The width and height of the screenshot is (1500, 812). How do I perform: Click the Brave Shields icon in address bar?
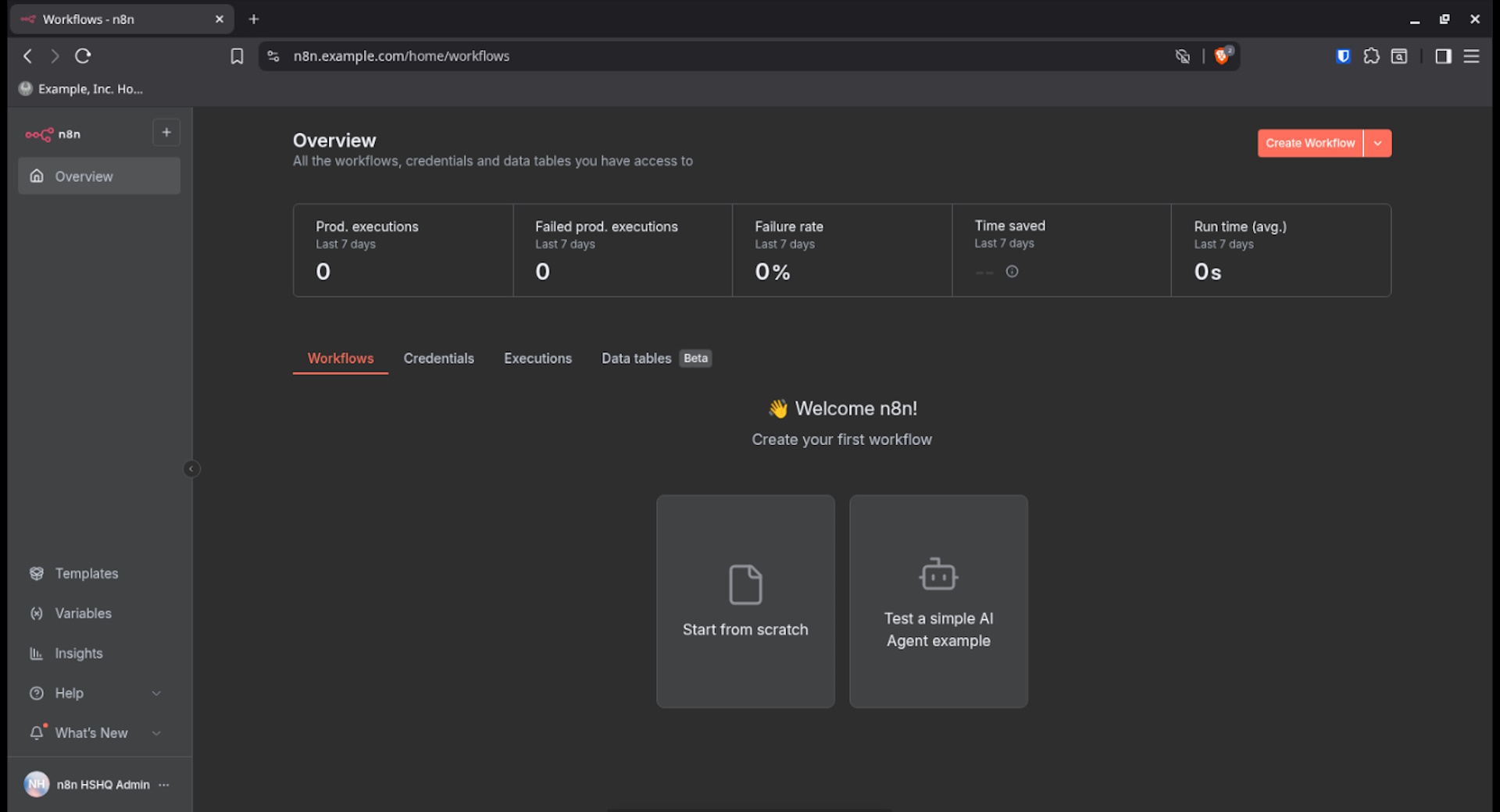coord(1222,56)
